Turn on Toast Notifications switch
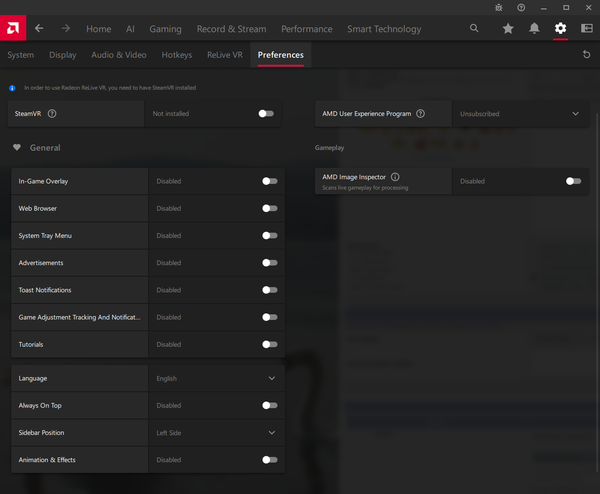 (x=270, y=290)
